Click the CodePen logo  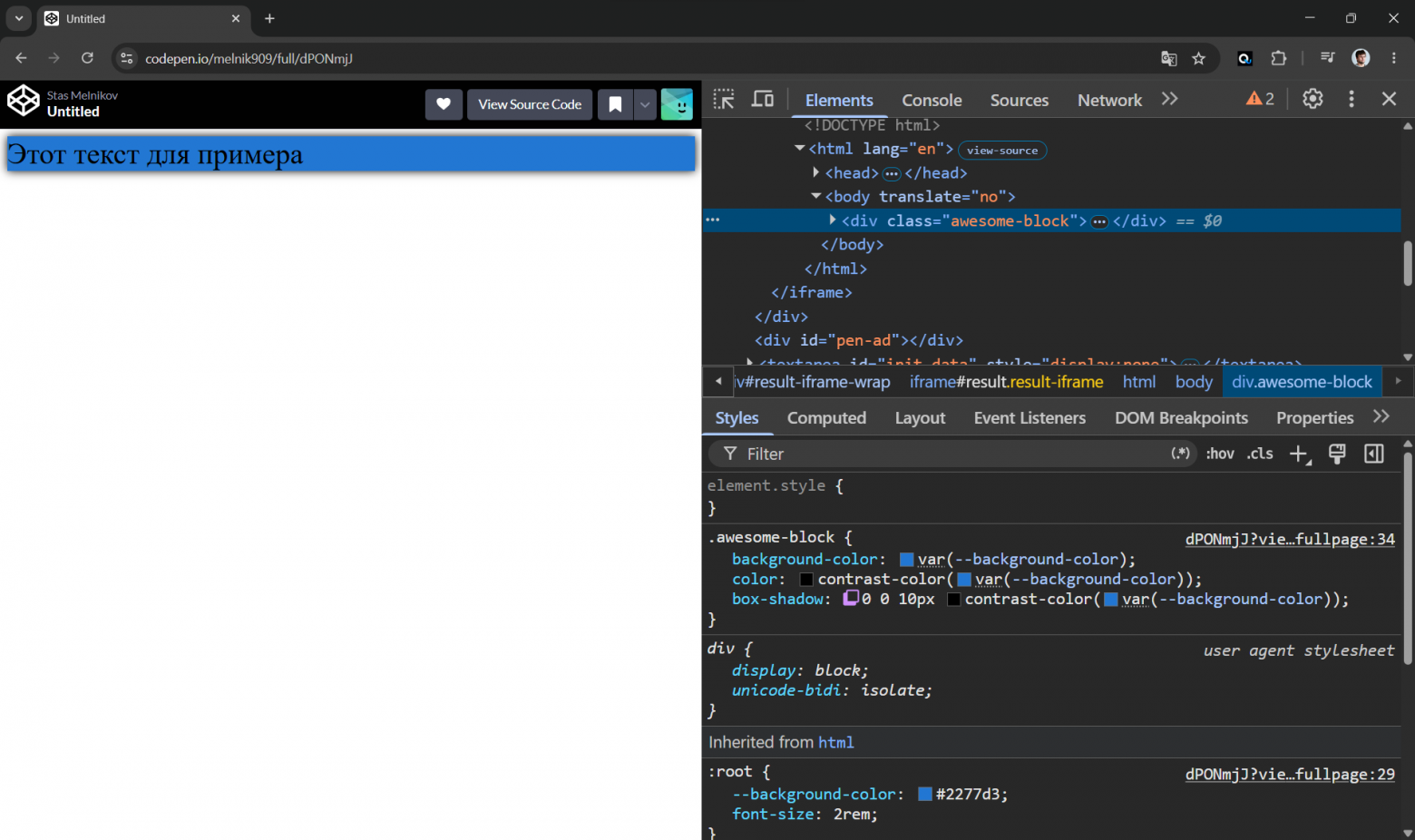point(24,102)
